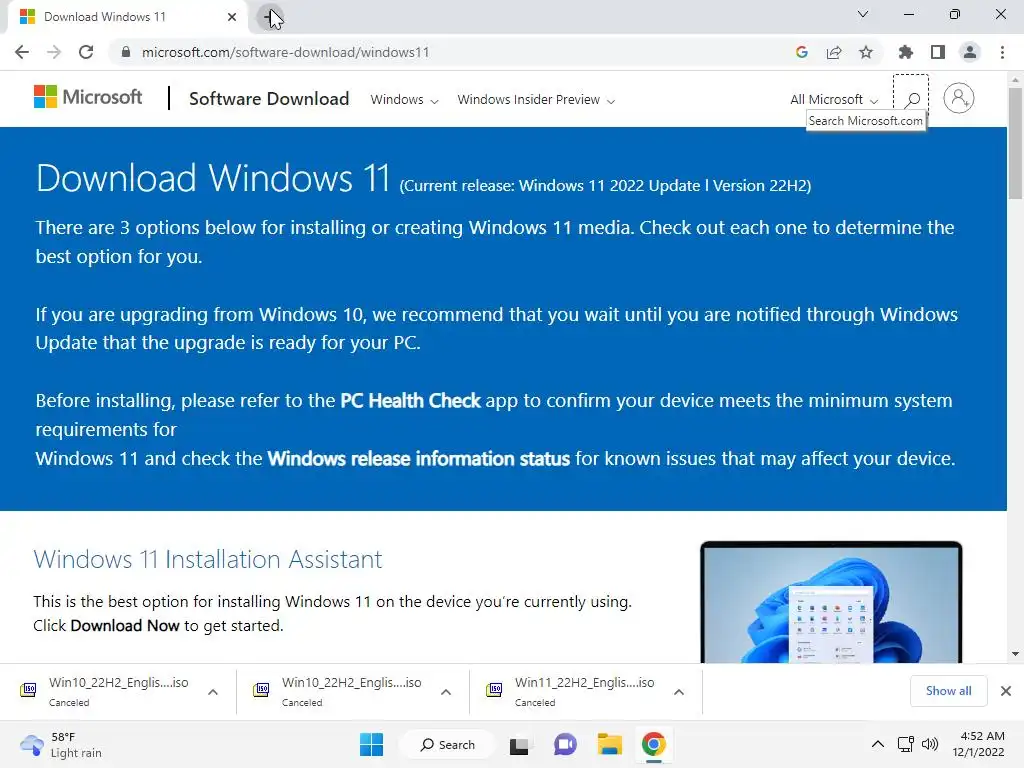Expand the Windows menu
Viewport: 1024px width, 768px height.
click(404, 100)
